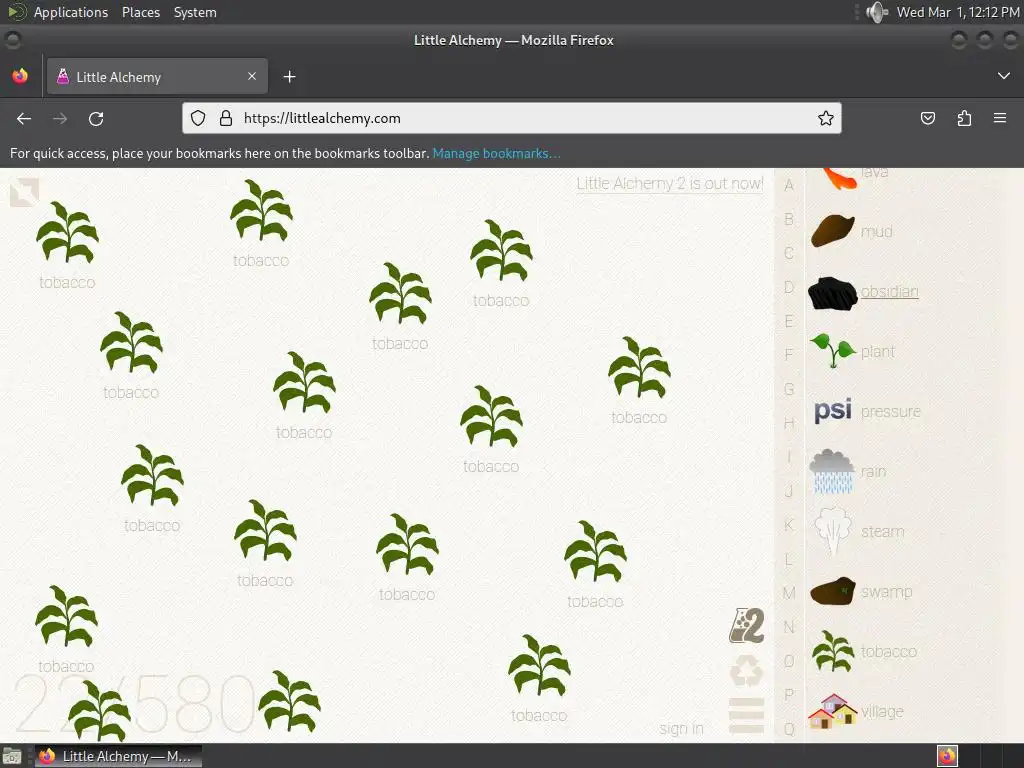Reload the page
The image size is (1024, 768).
(96, 118)
